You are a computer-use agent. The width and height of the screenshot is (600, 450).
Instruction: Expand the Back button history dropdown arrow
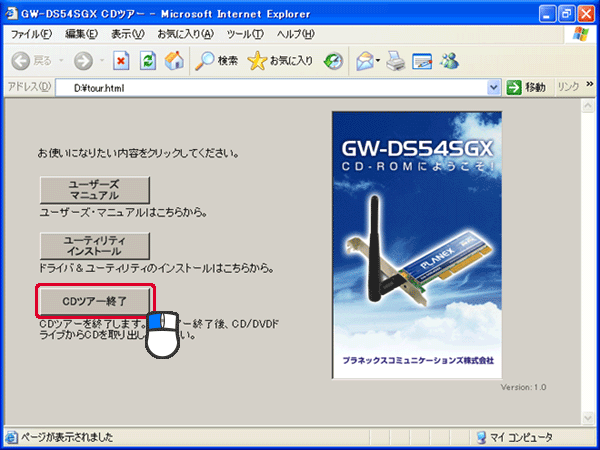pos(61,60)
